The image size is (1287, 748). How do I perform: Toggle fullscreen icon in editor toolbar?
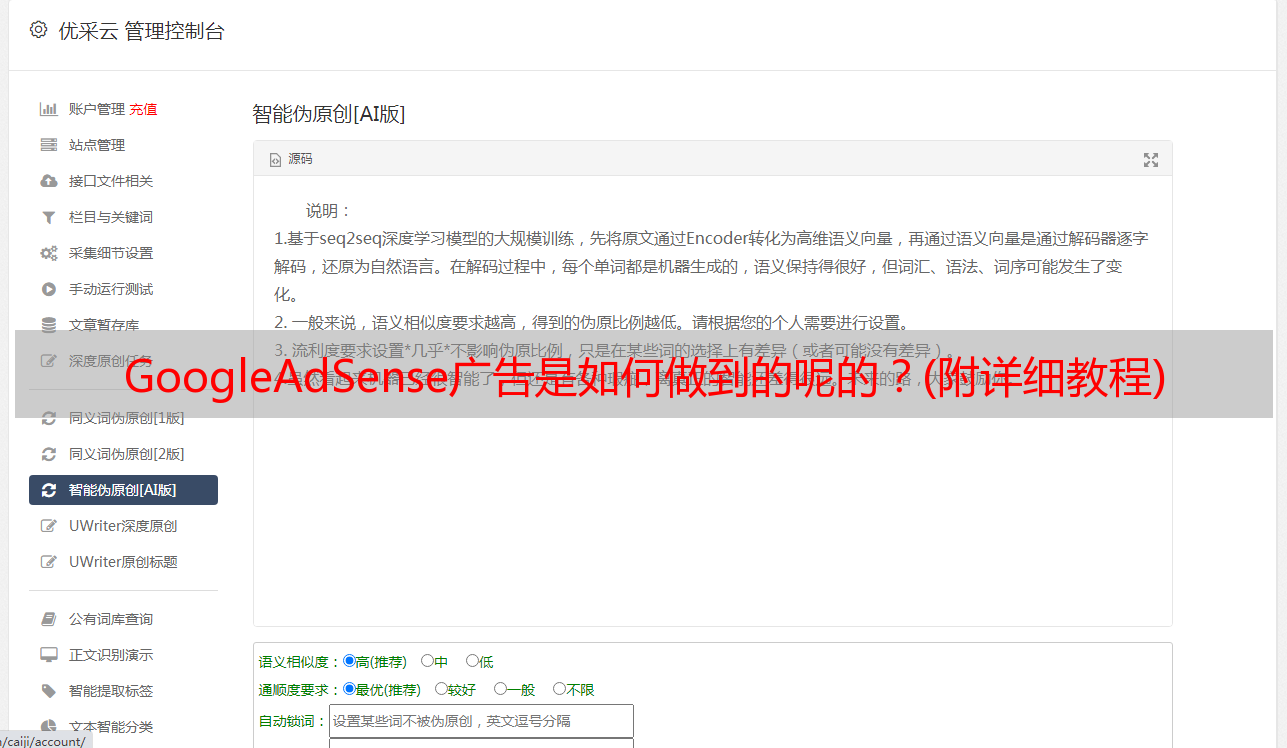click(1151, 160)
